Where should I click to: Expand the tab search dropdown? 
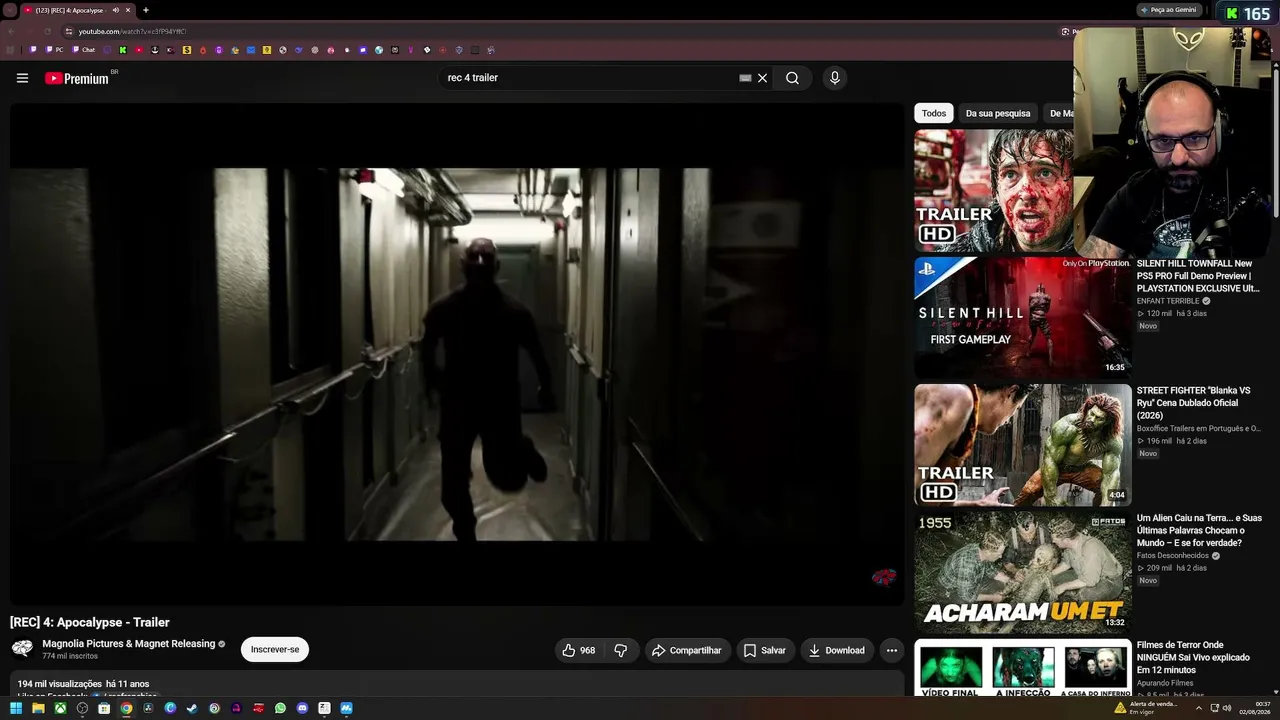pos(10,10)
